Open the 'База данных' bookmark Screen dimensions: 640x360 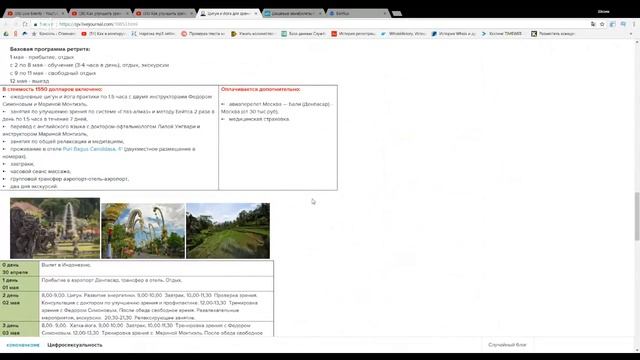(x=303, y=34)
